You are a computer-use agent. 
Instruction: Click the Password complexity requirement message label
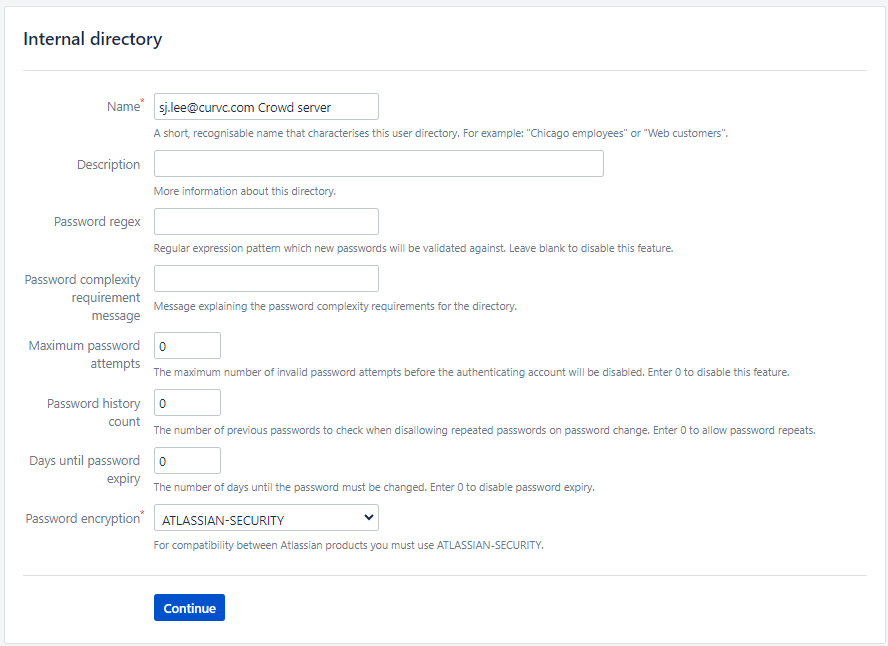[82, 297]
